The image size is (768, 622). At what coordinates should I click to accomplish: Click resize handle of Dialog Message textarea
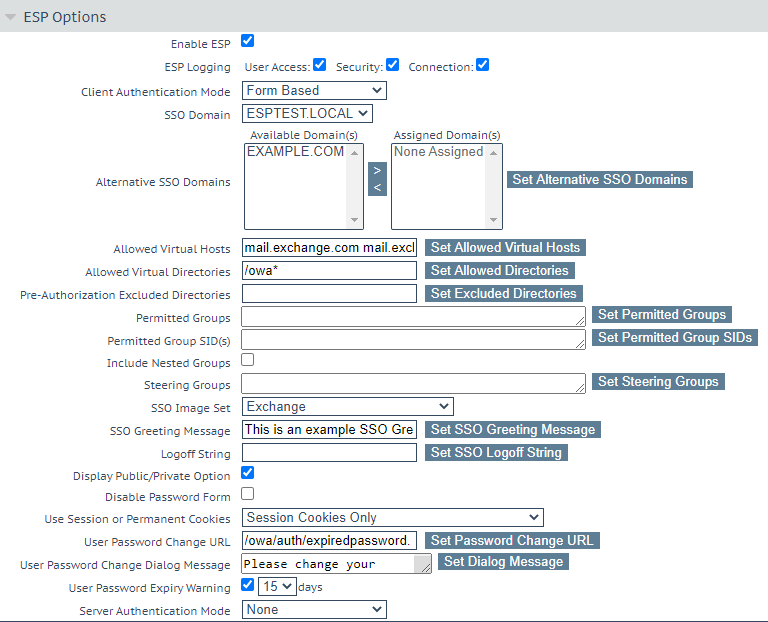click(427, 569)
